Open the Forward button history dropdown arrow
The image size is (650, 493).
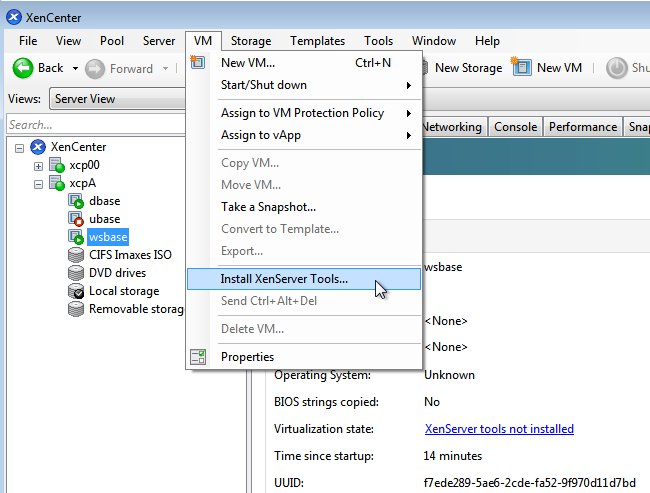click(165, 68)
